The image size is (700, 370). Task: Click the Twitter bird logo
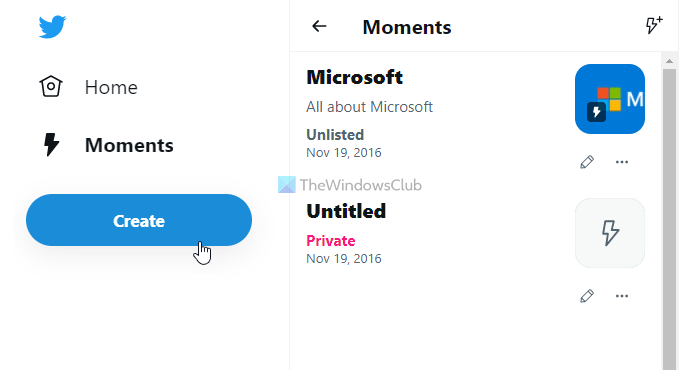52,27
